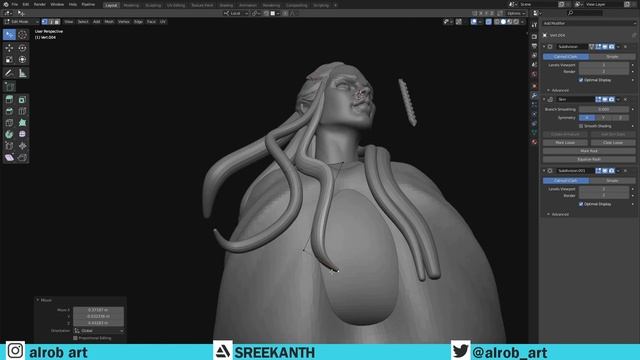The image size is (640, 360).
Task: Toggle Proportional Editing checkbox in Move panel
Action: 76,338
